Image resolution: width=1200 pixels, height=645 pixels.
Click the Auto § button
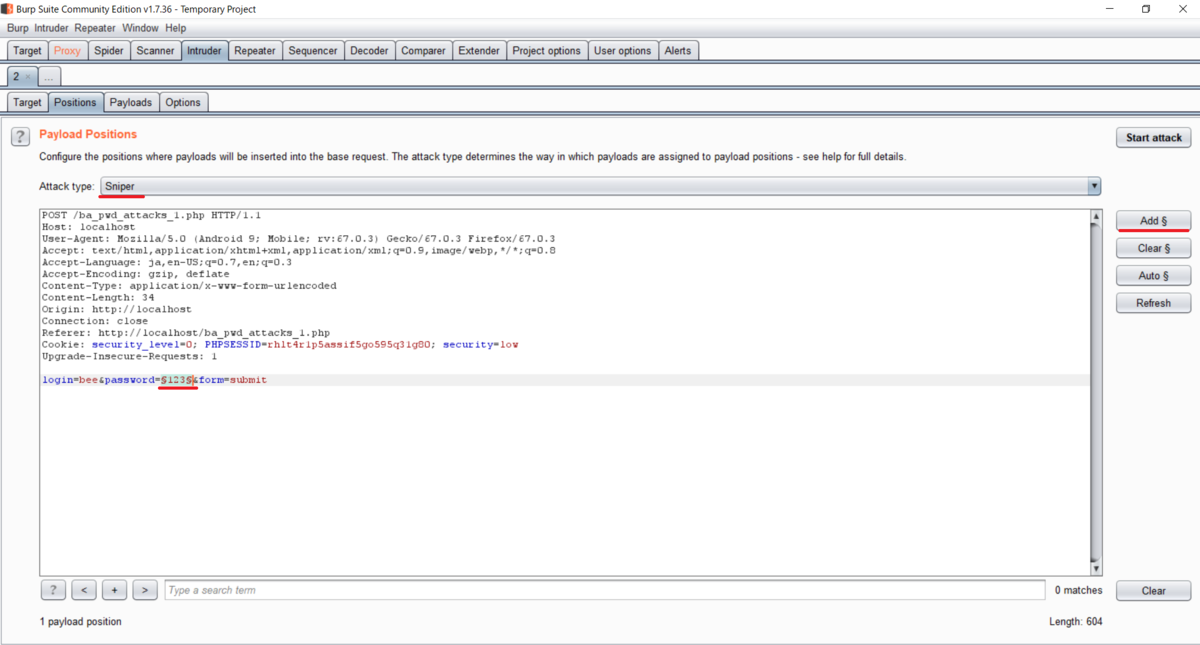[x=1154, y=275]
